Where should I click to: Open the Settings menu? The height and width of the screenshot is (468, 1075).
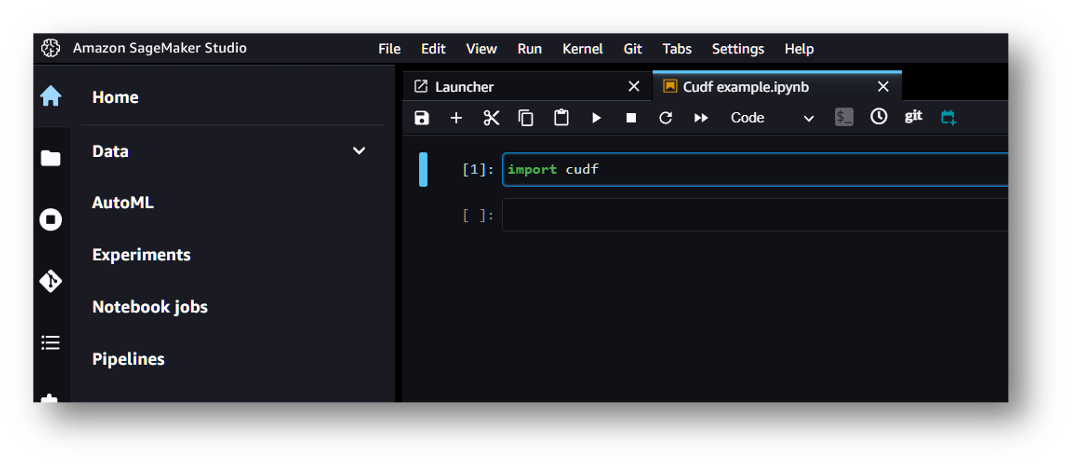click(738, 49)
